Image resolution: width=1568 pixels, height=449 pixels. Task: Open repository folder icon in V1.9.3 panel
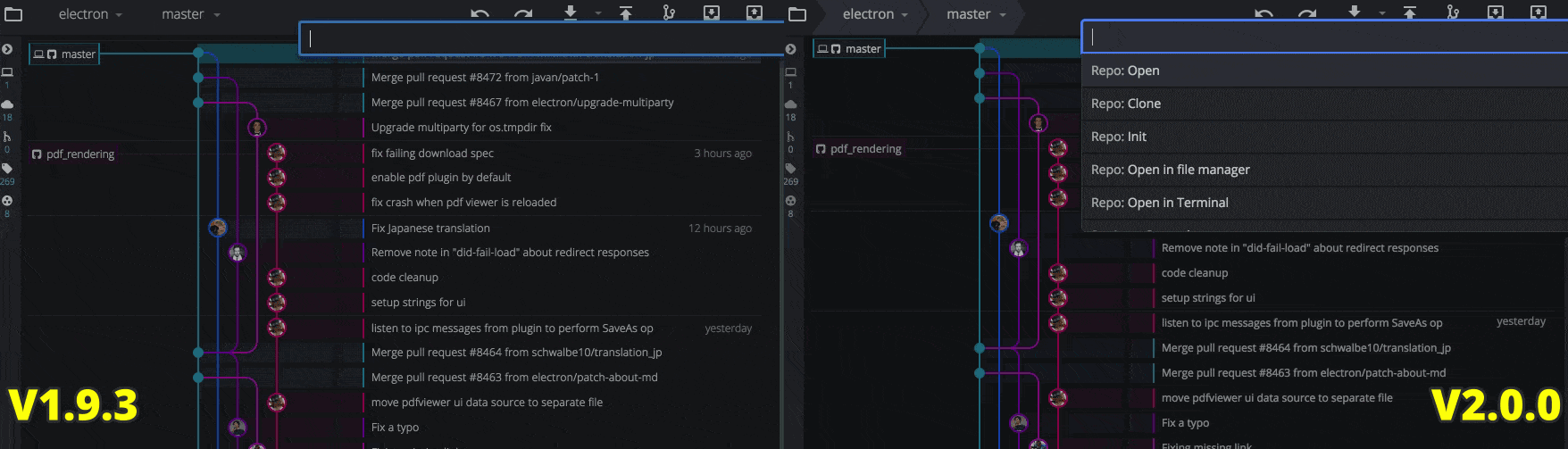pyautogui.click(x=13, y=14)
